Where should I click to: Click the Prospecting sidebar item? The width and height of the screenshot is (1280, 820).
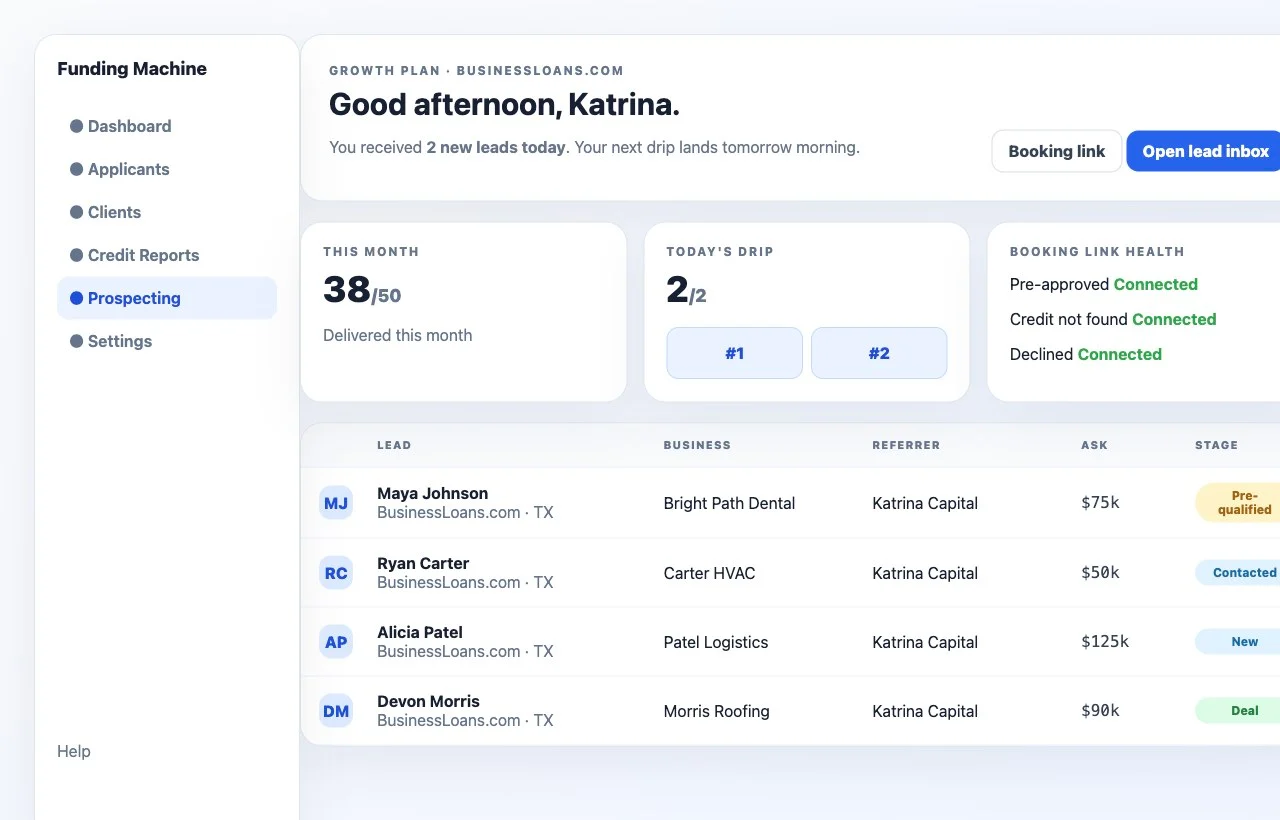click(167, 298)
